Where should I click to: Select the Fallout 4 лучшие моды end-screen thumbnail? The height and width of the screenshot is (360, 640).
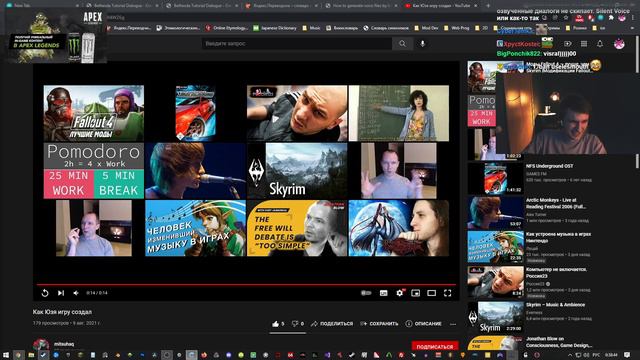[93, 113]
